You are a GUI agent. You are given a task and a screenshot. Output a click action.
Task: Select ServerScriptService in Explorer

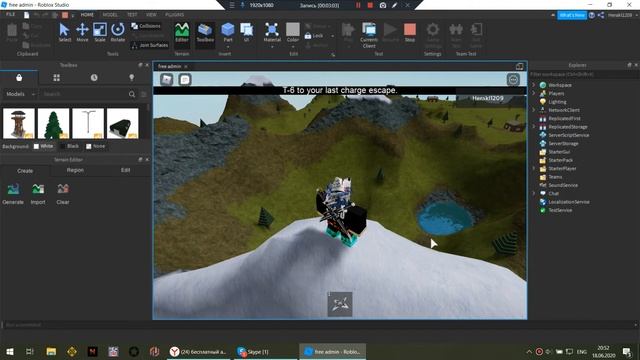pos(568,135)
